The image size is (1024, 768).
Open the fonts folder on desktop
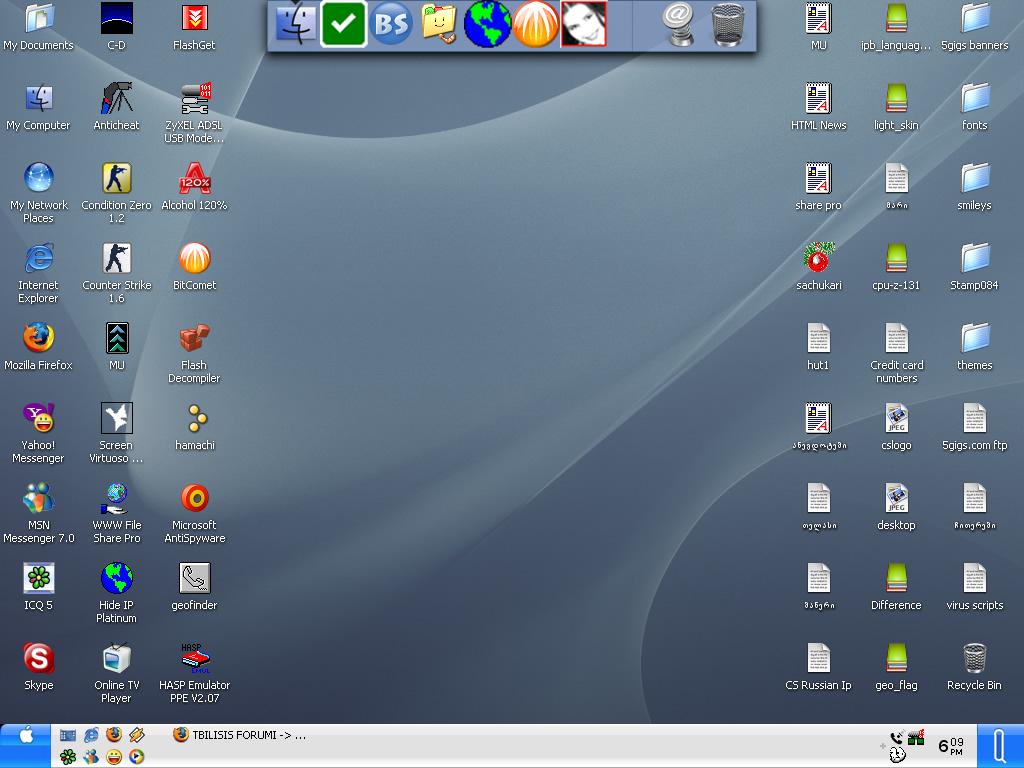point(974,106)
